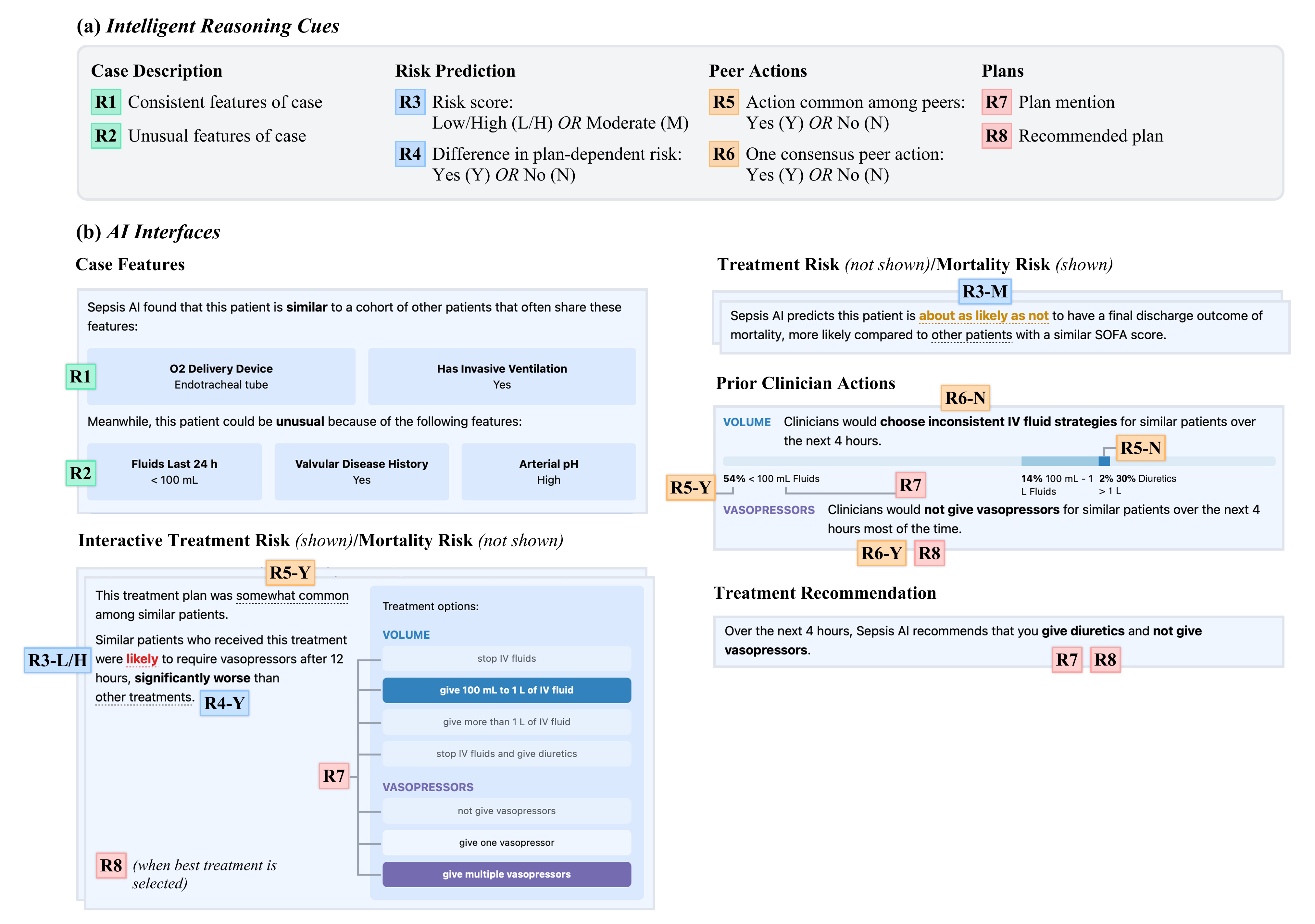
Task: Select the "Fluids Last 24 h" feature tile
Action: (x=174, y=471)
